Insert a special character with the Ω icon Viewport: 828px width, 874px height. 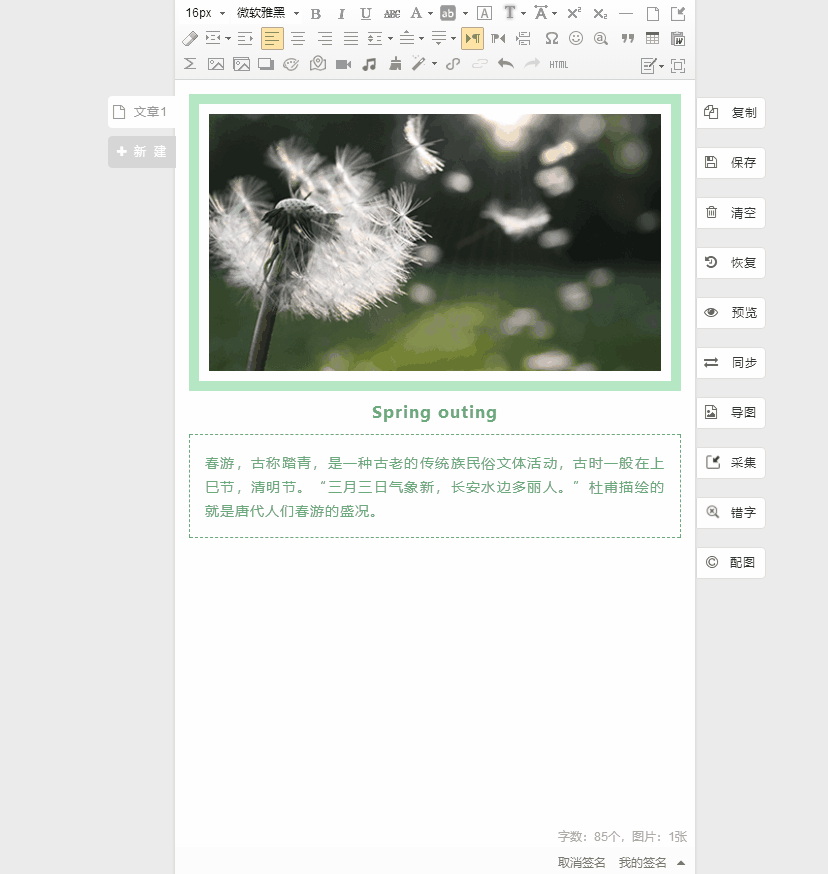click(x=551, y=38)
